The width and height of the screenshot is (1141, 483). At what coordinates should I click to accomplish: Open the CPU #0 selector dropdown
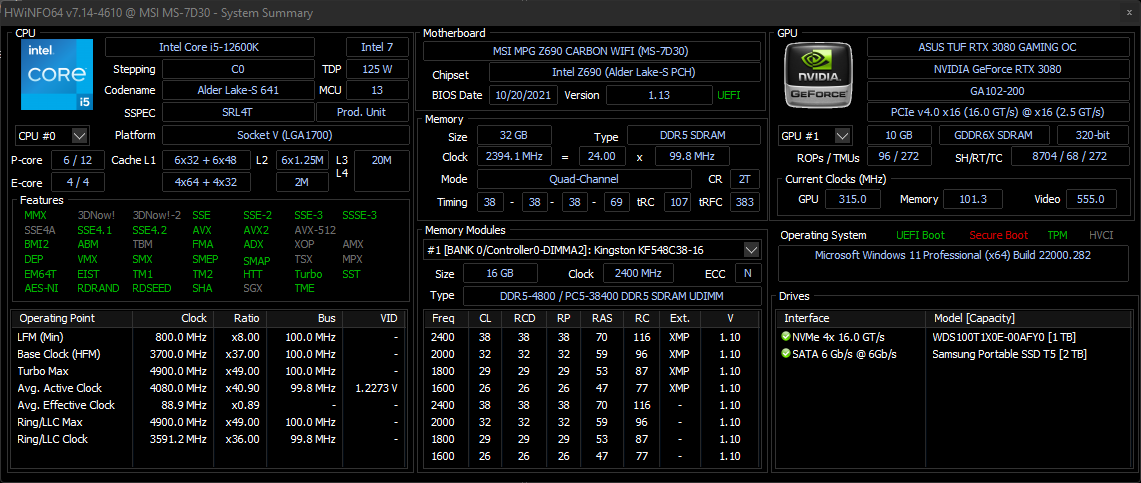[x=52, y=135]
